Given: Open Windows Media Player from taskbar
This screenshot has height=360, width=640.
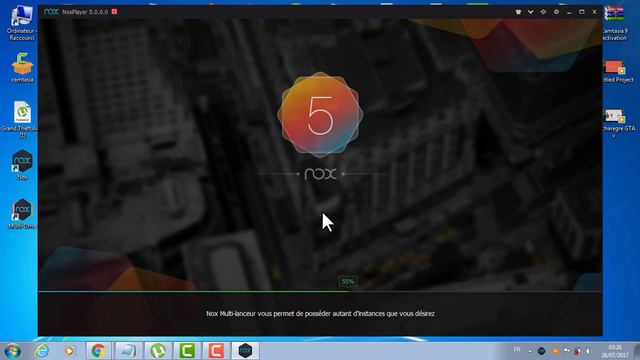Looking at the screenshot, I should 69,351.
